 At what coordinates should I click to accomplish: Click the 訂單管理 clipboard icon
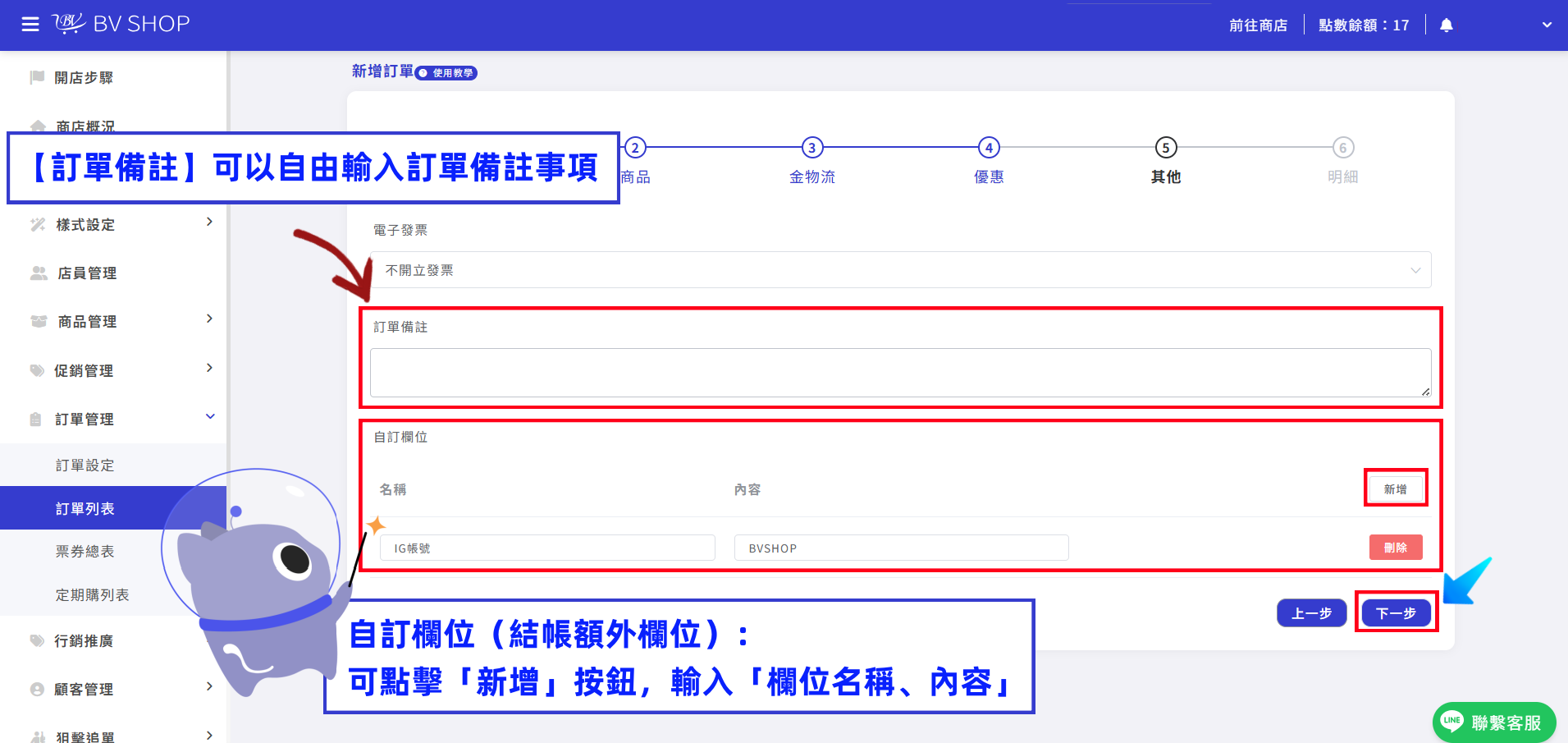pyautogui.click(x=36, y=419)
